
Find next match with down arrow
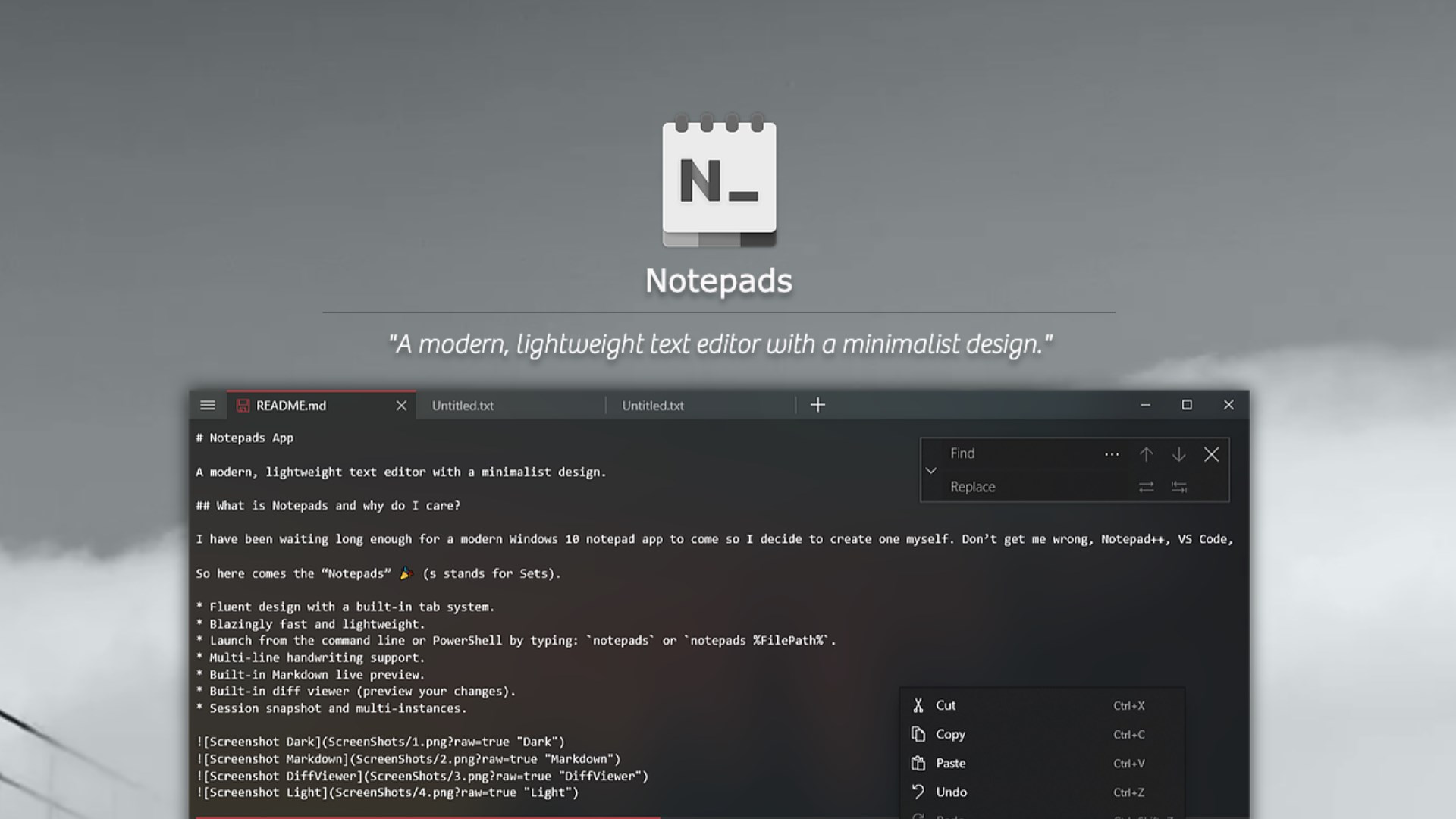point(1178,454)
